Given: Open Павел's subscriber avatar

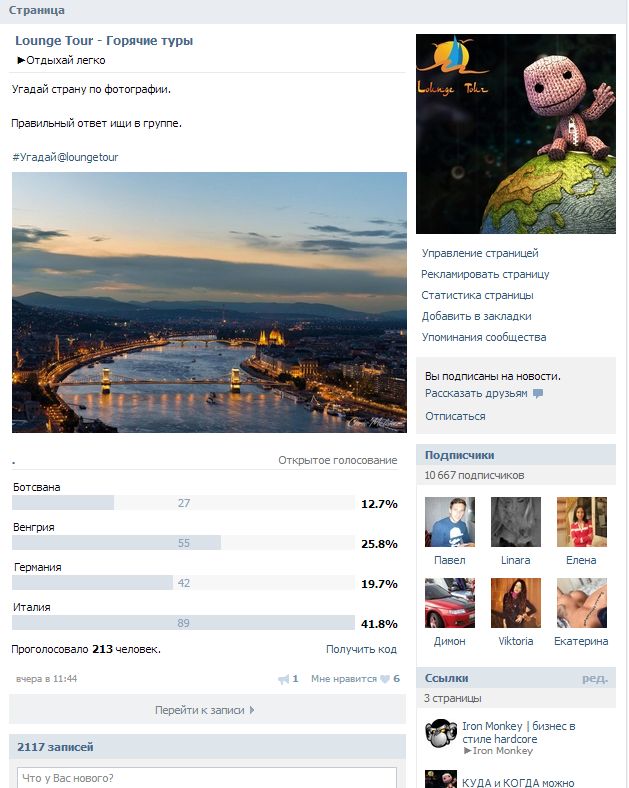Looking at the screenshot, I should (450, 522).
